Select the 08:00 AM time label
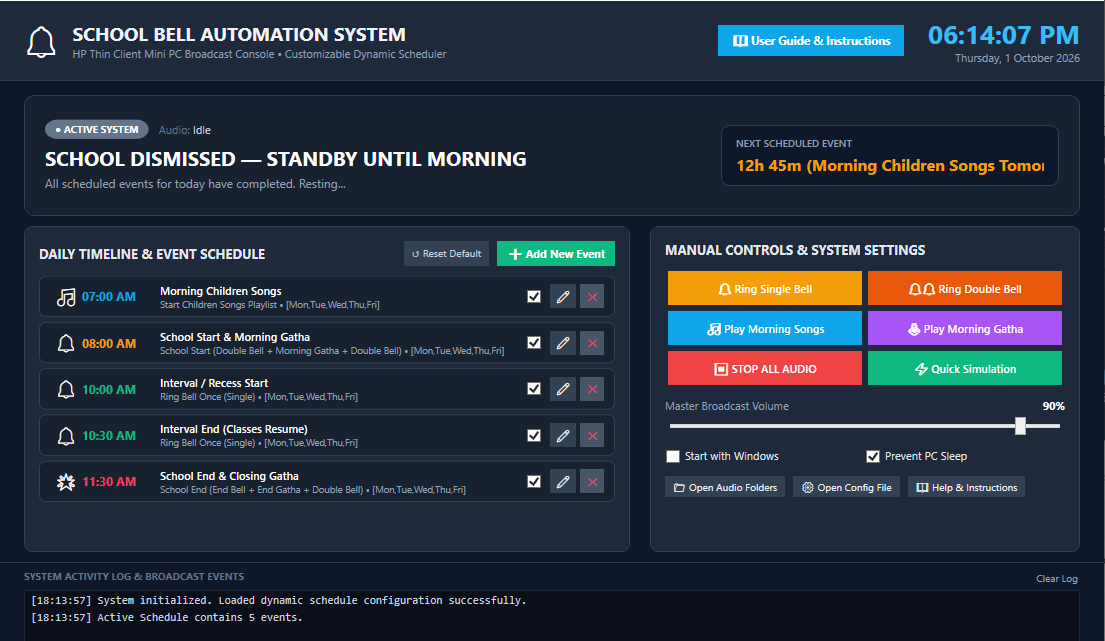Viewport: 1105px width, 641px height. coord(109,344)
